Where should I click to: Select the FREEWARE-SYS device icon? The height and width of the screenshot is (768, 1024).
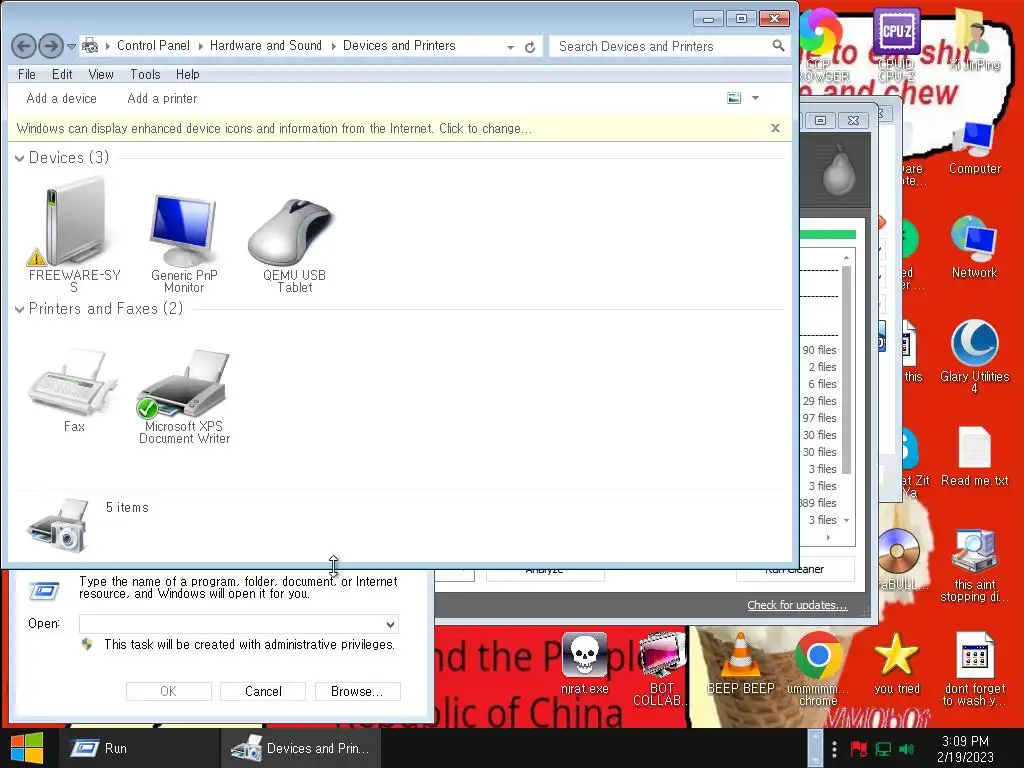74,236
